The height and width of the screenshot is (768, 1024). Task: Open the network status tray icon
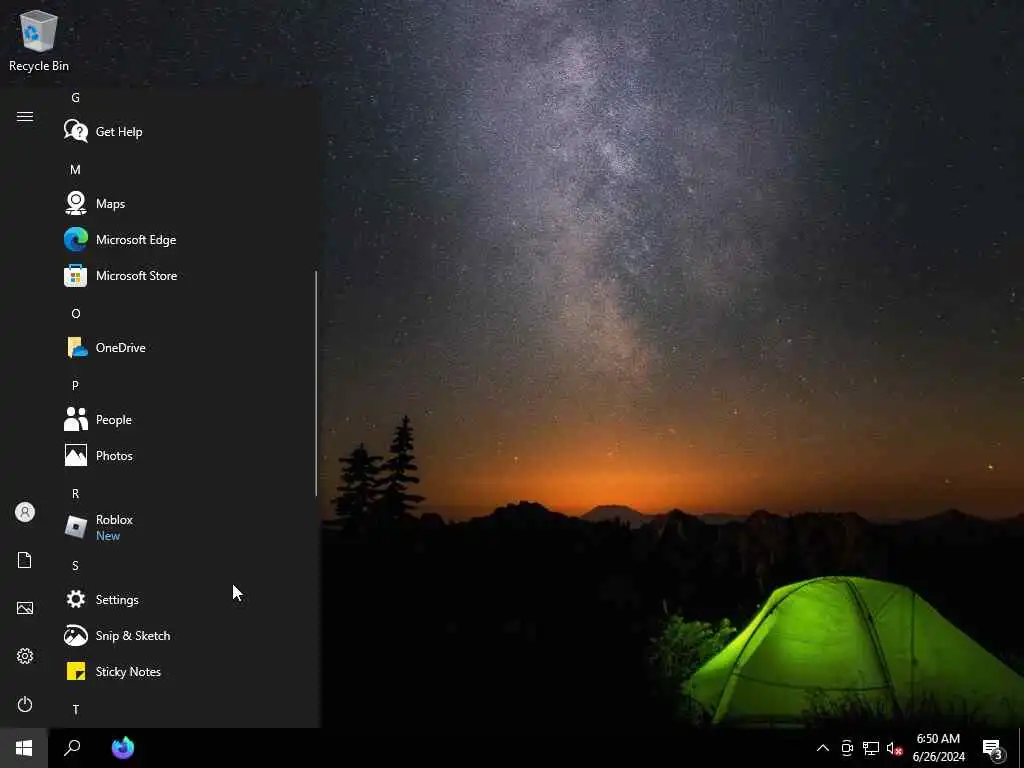(871, 748)
